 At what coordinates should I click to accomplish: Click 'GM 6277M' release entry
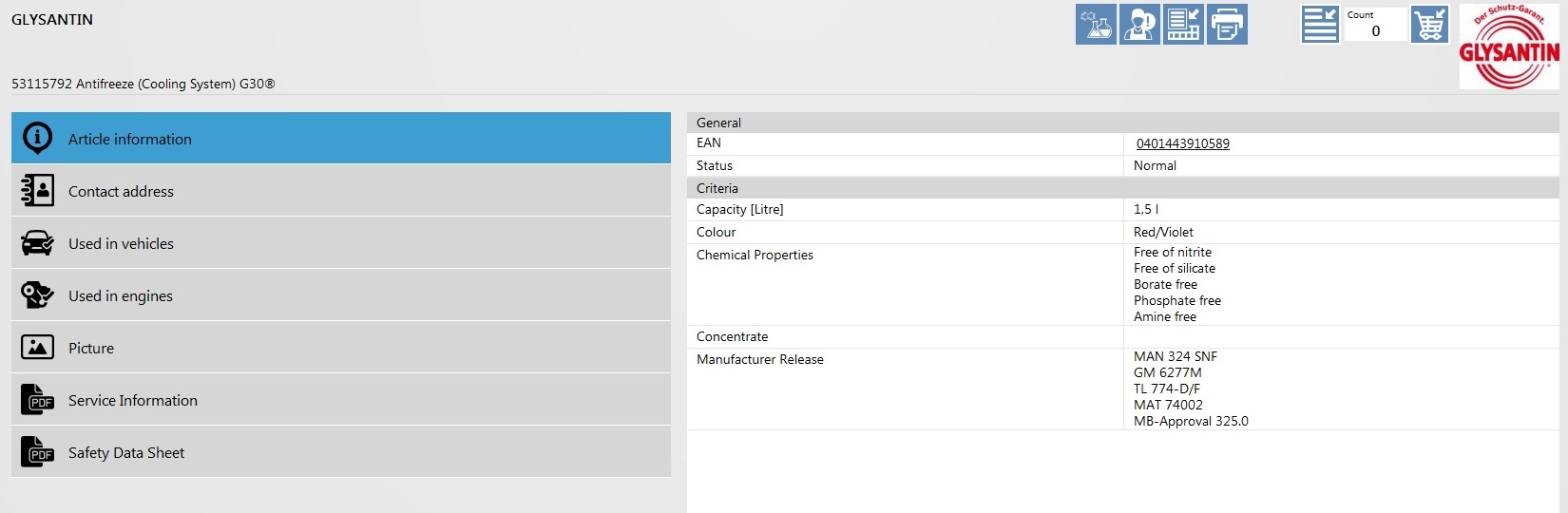click(1168, 372)
